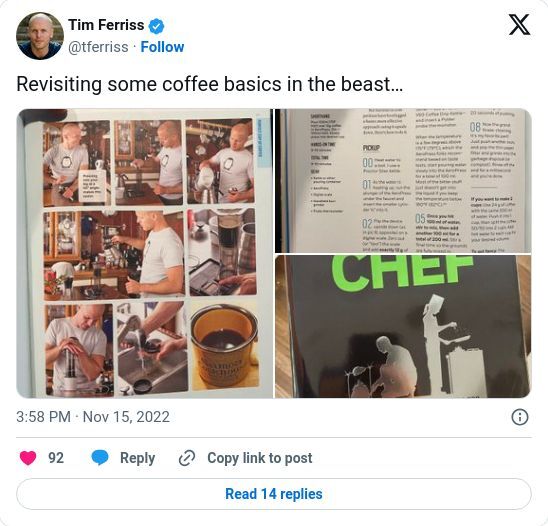
Task: Open the coffee photo collage image
Action: coord(144,253)
